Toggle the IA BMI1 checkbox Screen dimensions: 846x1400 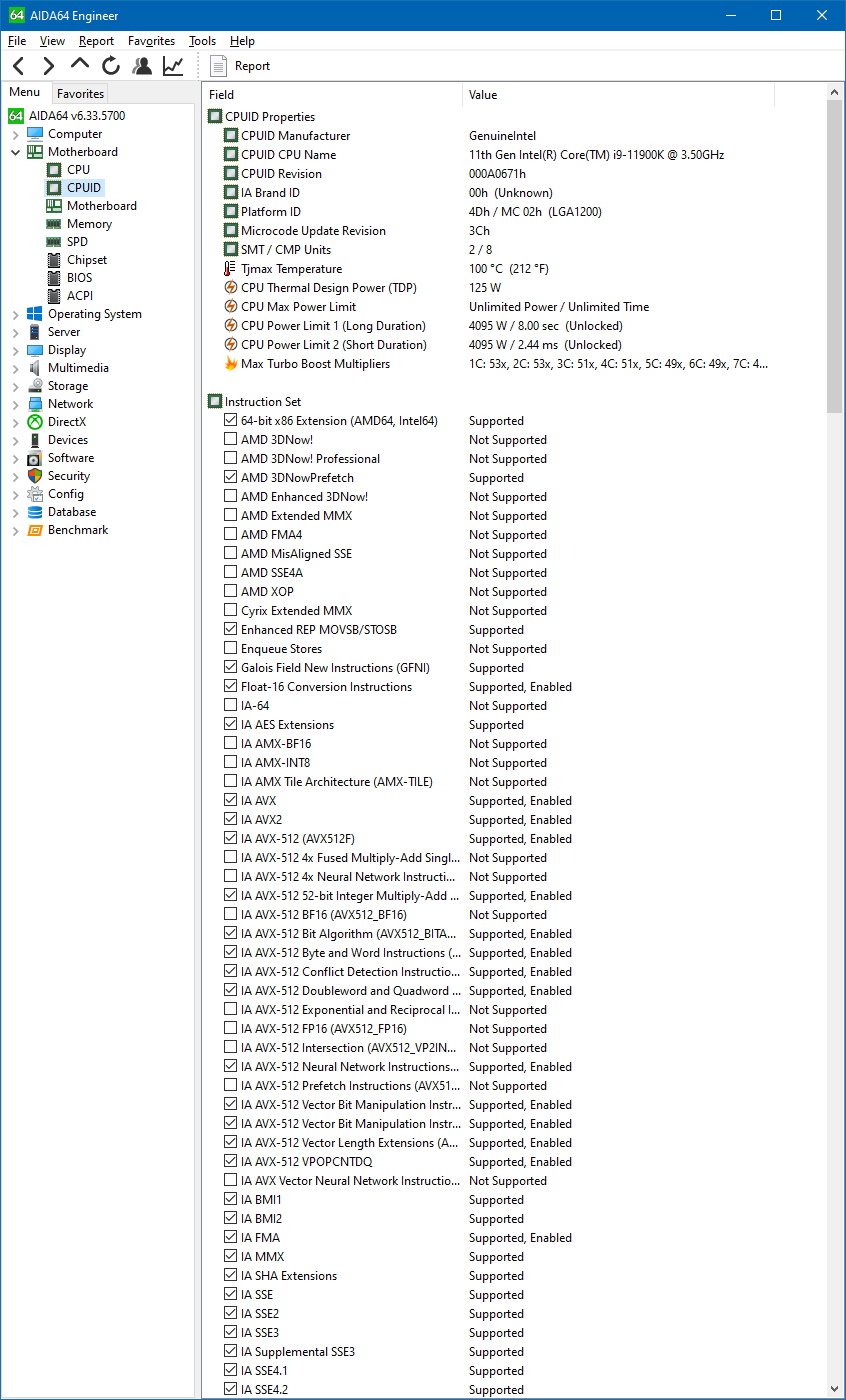pyautogui.click(x=231, y=1200)
